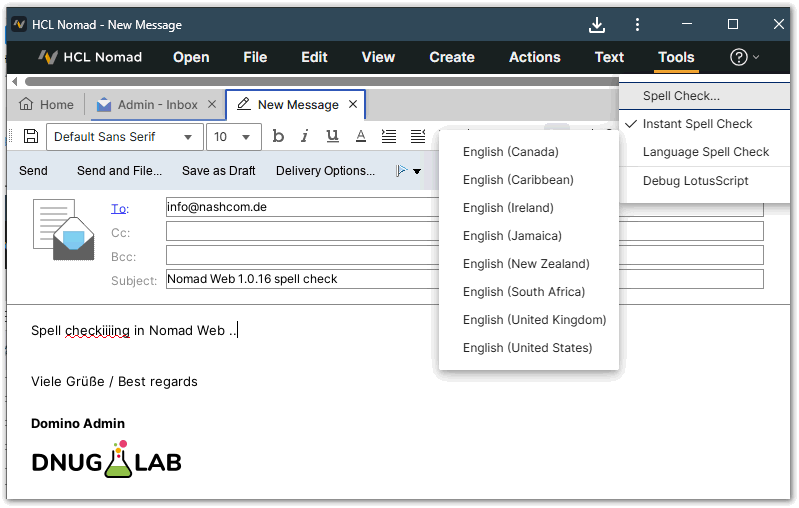Click the To field with info@nashcom.de
This screenshot has width=799, height=508.
pyautogui.click(x=465, y=207)
